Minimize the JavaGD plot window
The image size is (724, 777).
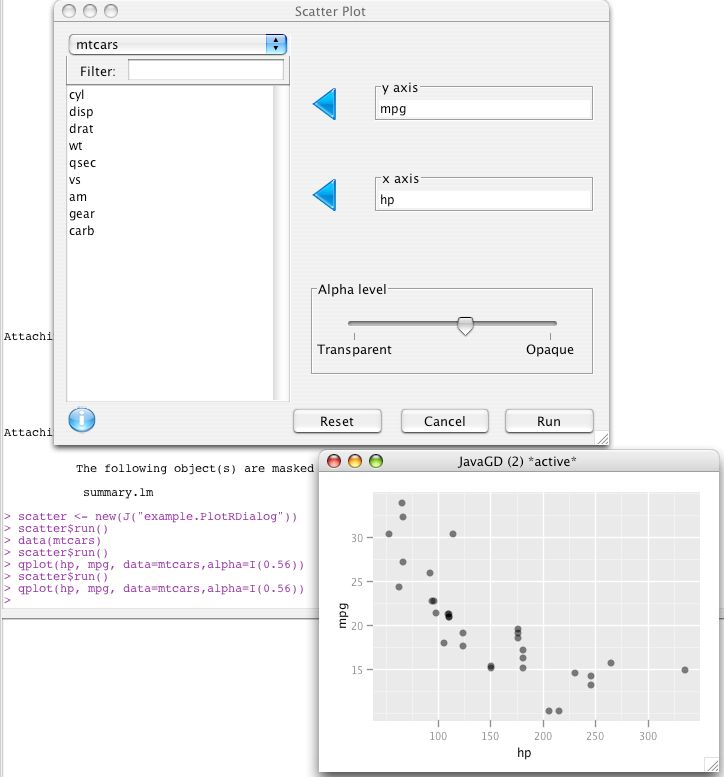tap(355, 461)
